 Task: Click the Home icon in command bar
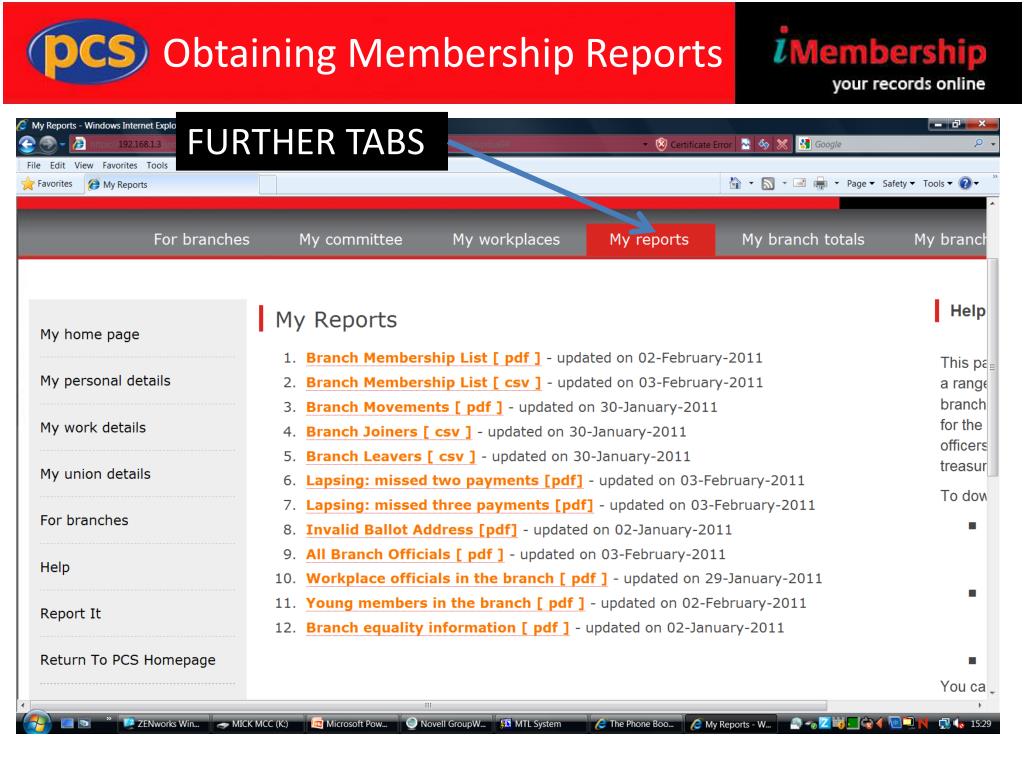pyautogui.click(x=735, y=184)
